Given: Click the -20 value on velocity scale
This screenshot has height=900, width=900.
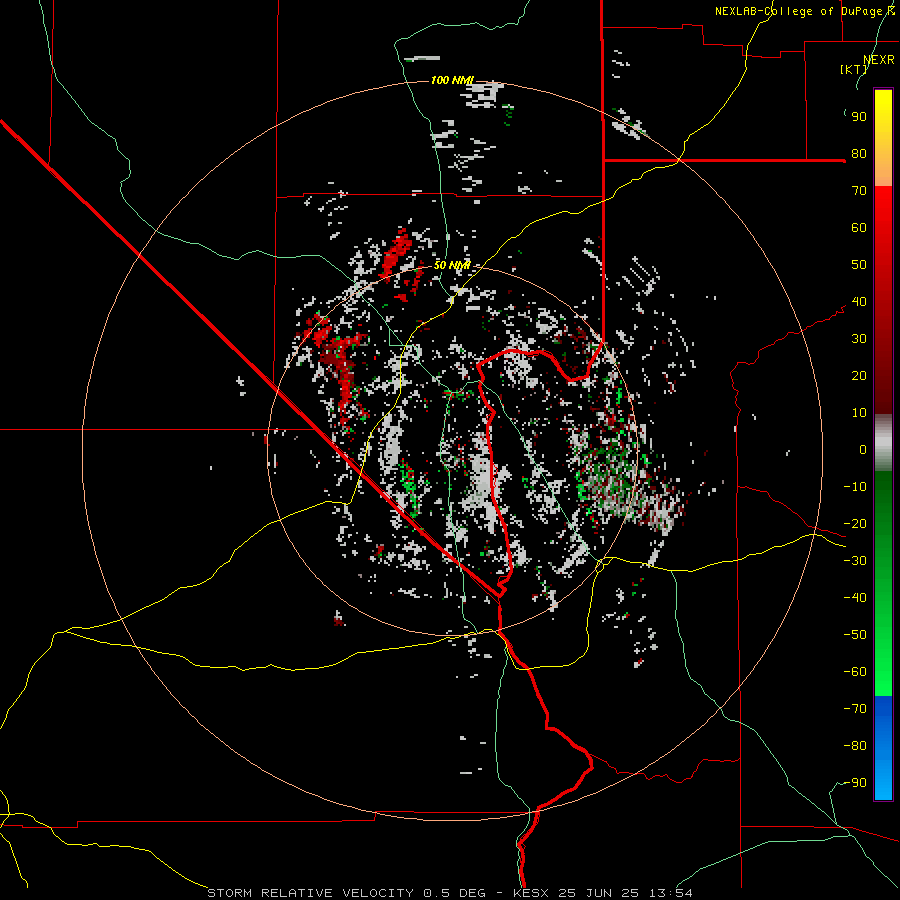Looking at the screenshot, I should (x=855, y=524).
